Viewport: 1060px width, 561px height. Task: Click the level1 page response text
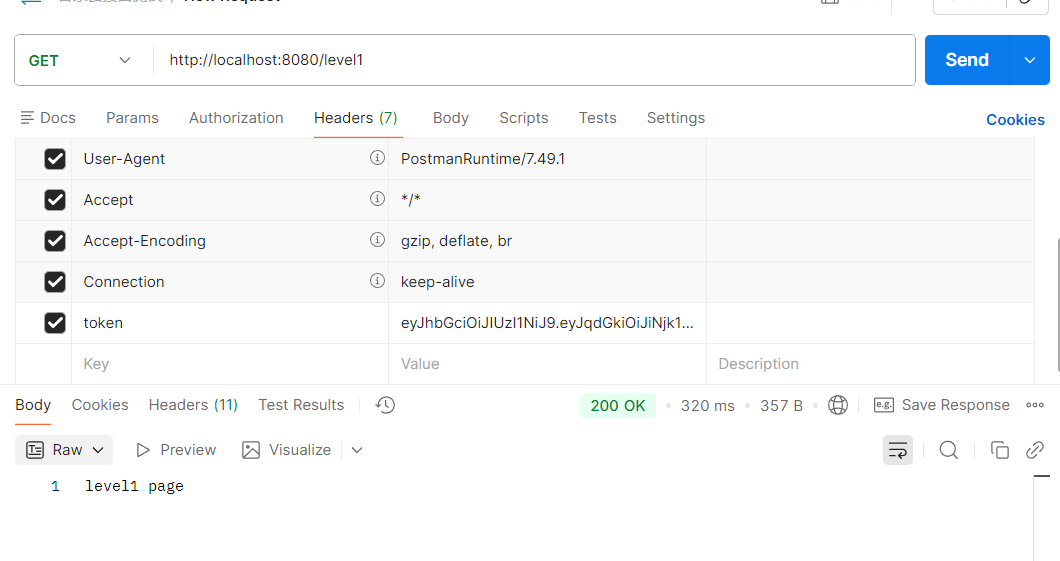pos(134,486)
